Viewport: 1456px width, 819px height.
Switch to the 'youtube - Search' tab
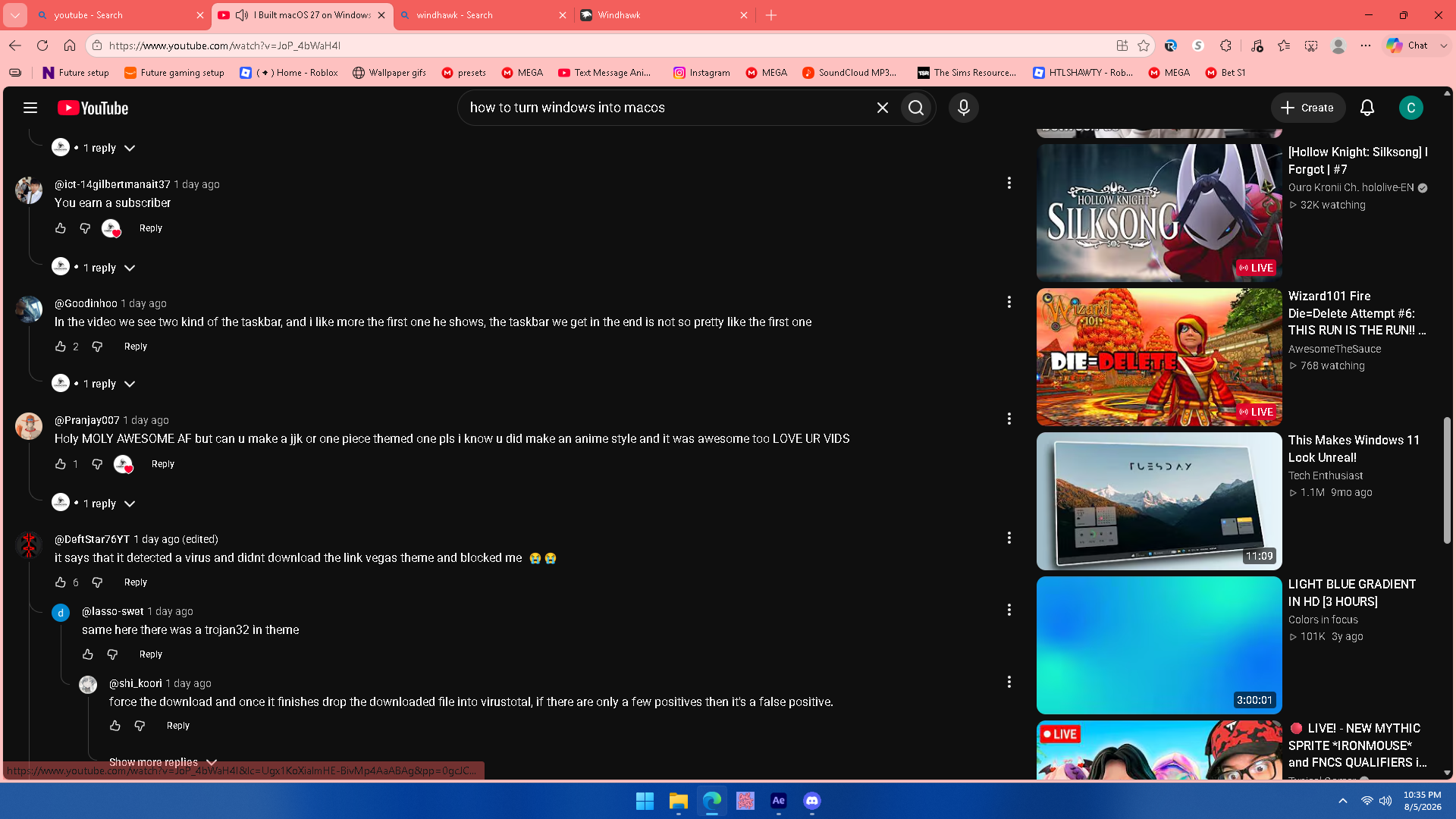(120, 15)
